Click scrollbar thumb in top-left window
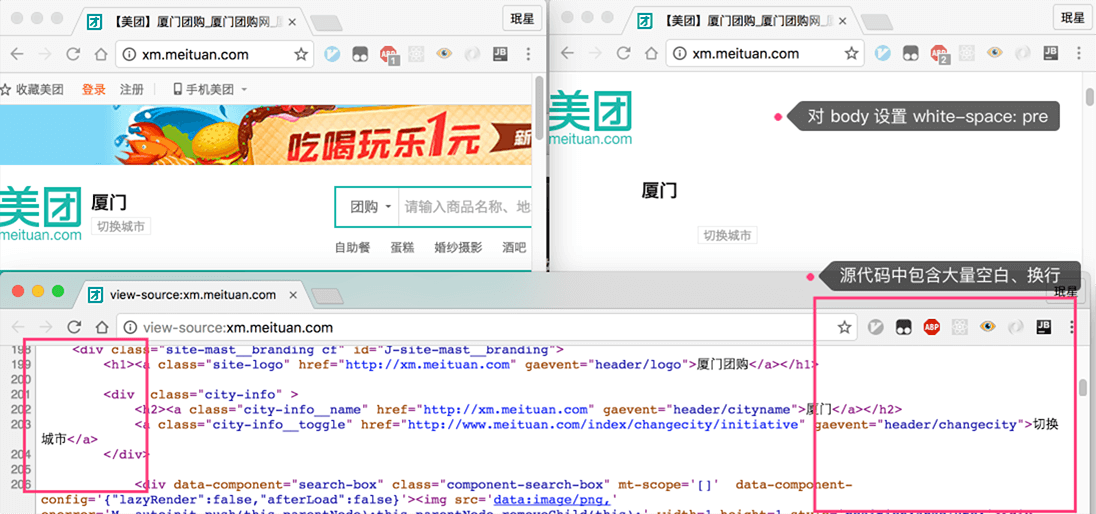The height and width of the screenshot is (514, 1096). click(x=539, y=108)
